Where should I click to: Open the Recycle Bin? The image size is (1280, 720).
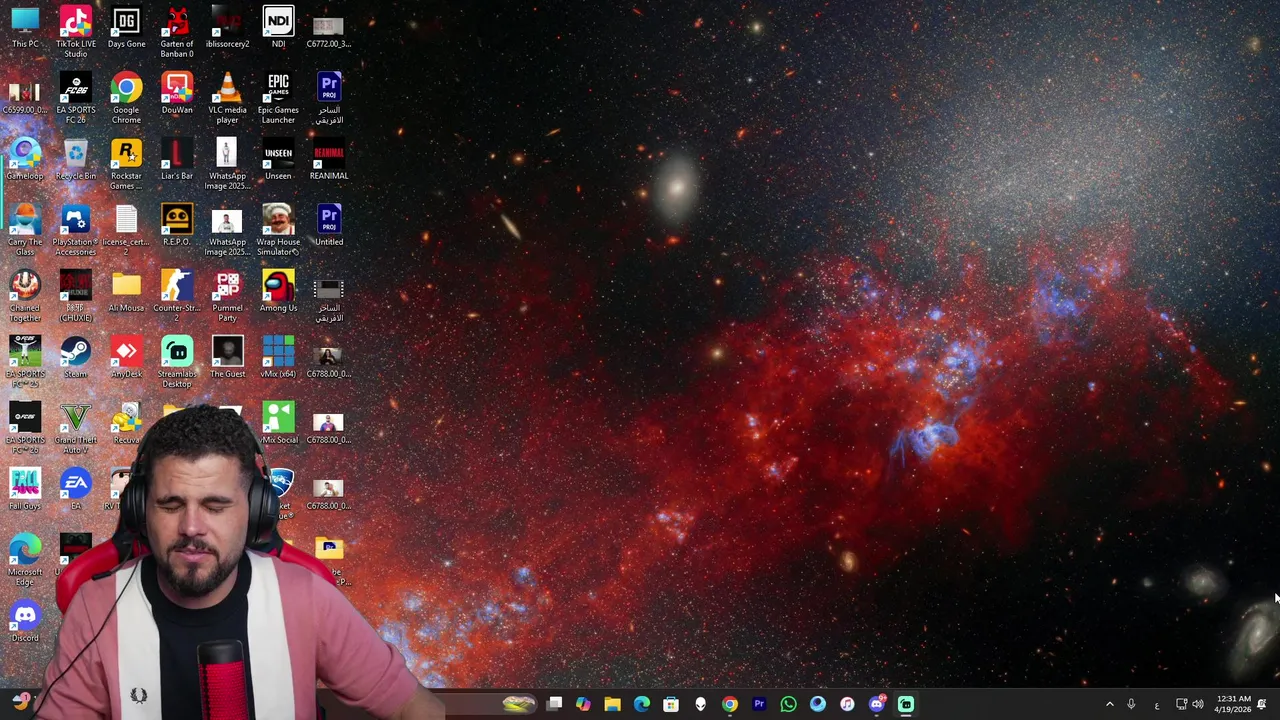[x=76, y=159]
